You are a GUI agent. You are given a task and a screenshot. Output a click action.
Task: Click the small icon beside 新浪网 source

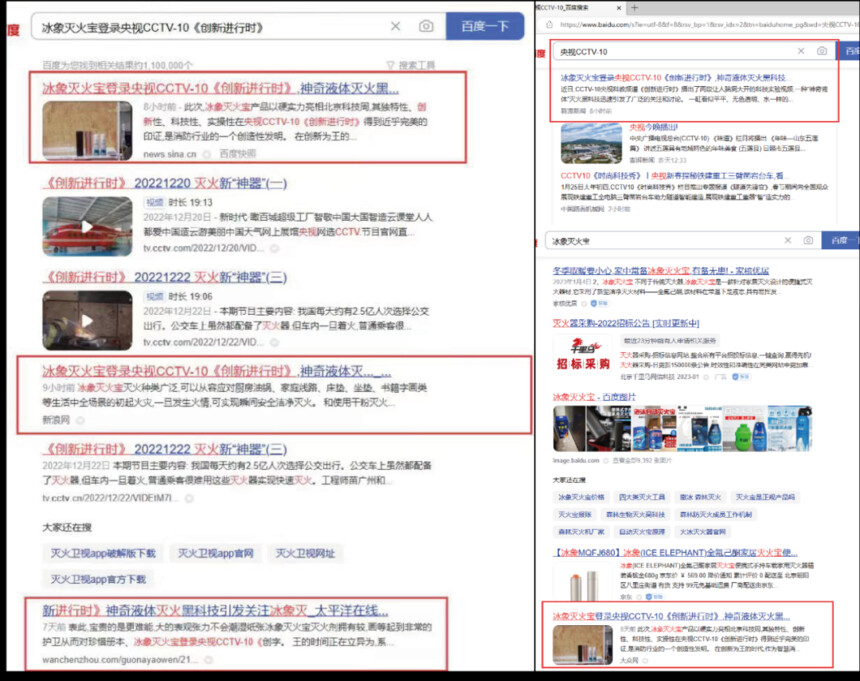pos(80,420)
